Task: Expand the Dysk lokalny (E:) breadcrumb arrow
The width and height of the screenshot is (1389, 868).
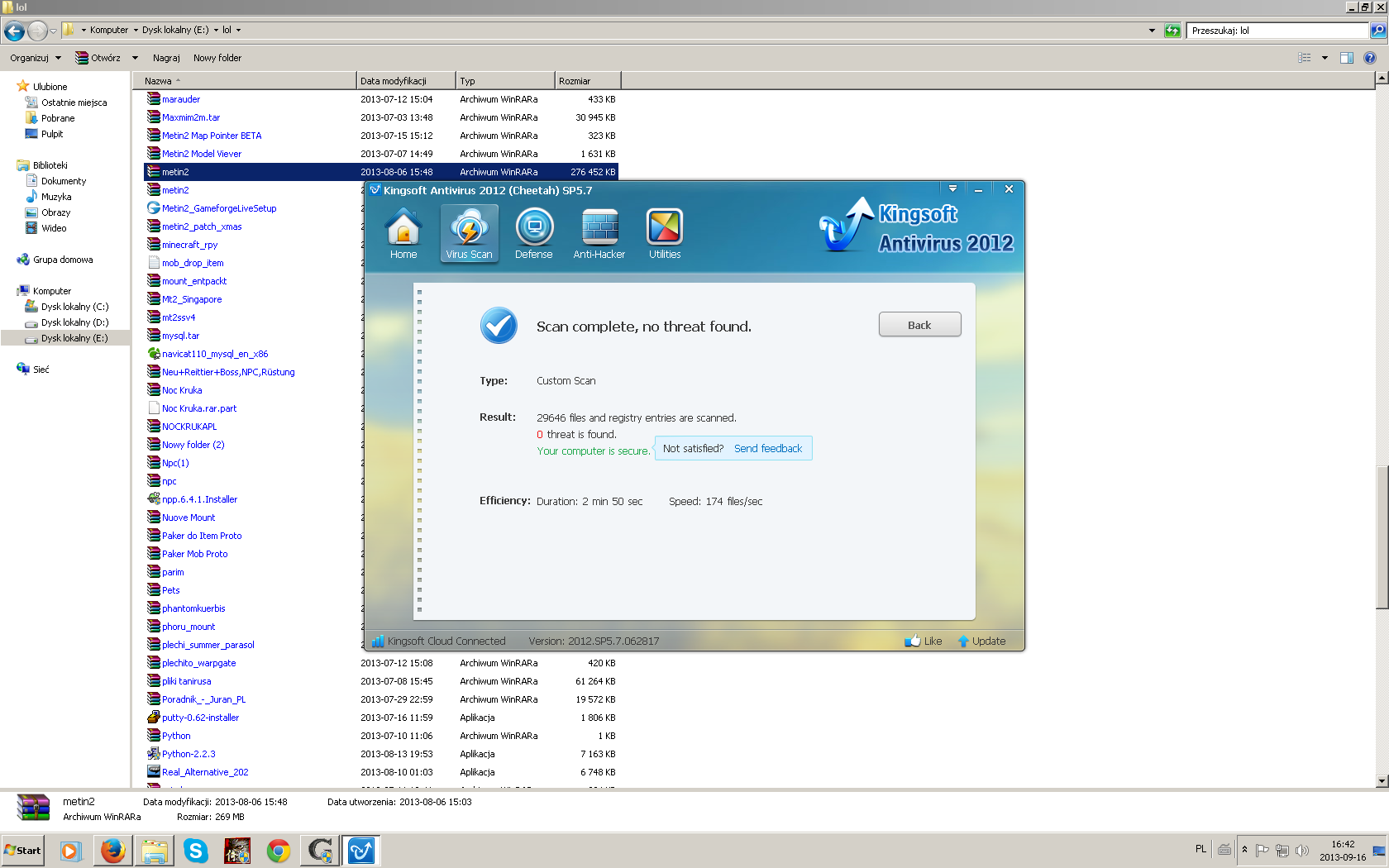Action: coord(217,30)
